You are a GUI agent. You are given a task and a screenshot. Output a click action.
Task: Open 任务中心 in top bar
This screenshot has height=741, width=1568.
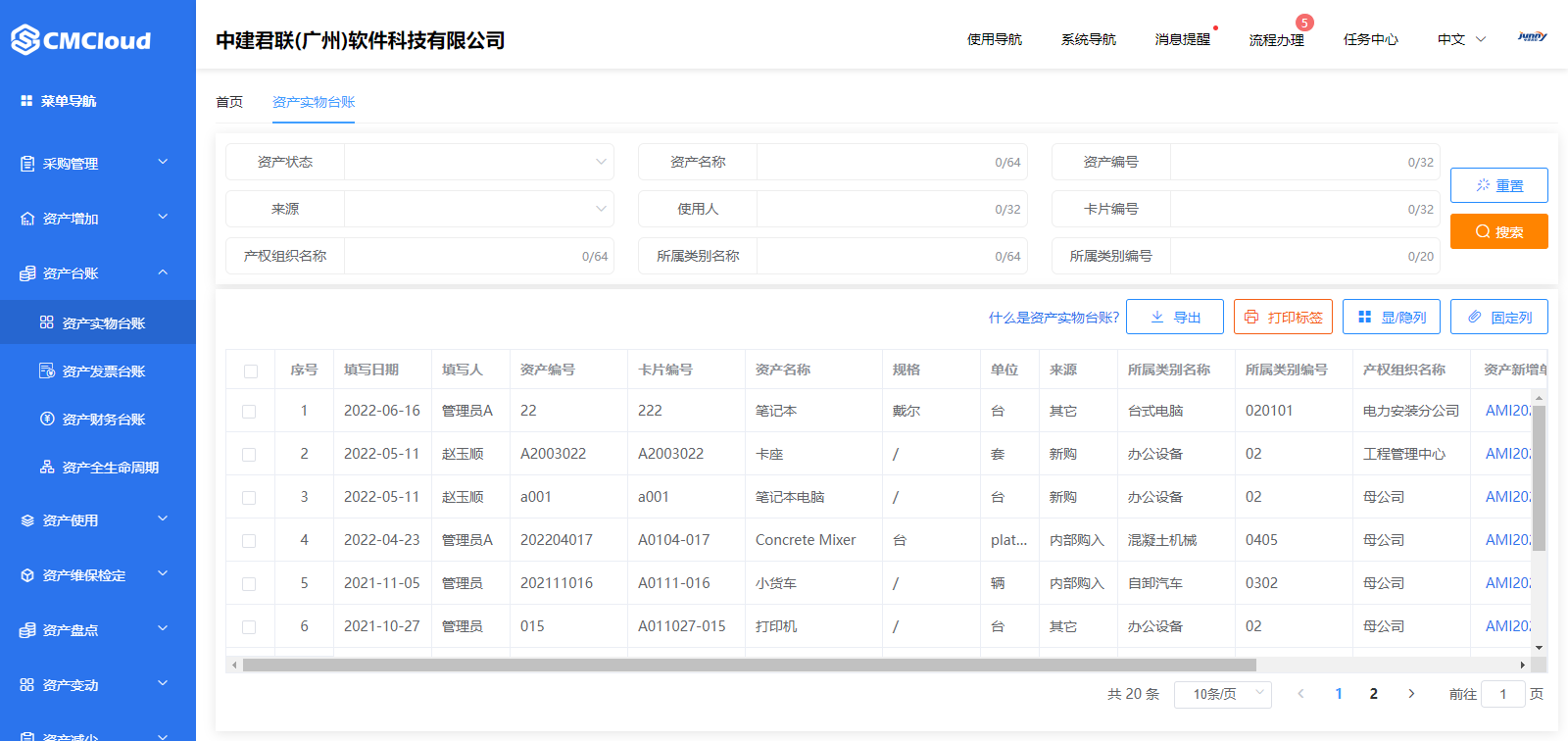point(1371,39)
